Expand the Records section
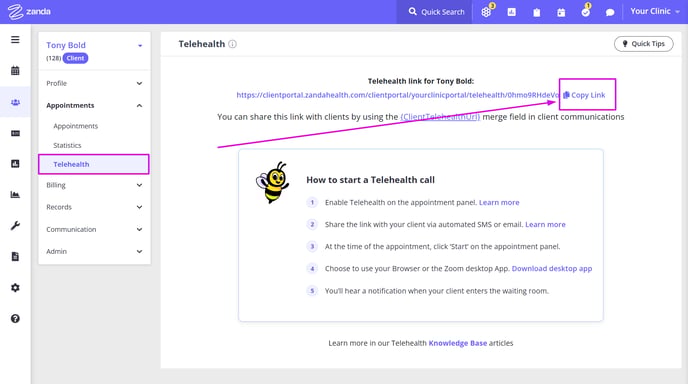This screenshot has width=688, height=384. (x=94, y=207)
